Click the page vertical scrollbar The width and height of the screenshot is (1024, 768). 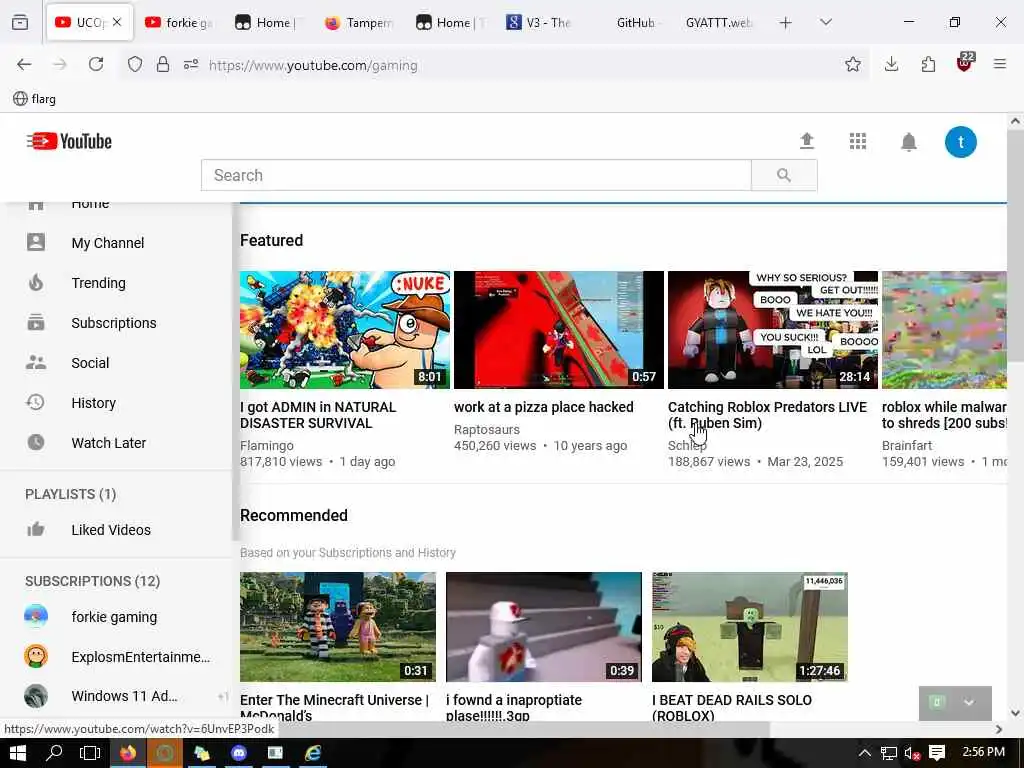1015,245
